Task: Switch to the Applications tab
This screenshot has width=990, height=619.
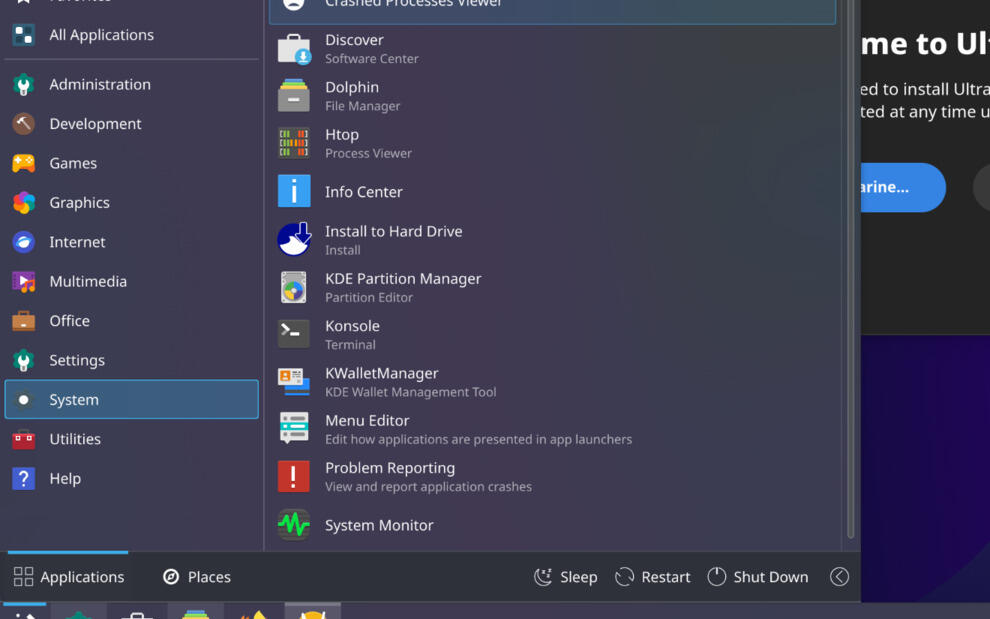Action: [68, 577]
